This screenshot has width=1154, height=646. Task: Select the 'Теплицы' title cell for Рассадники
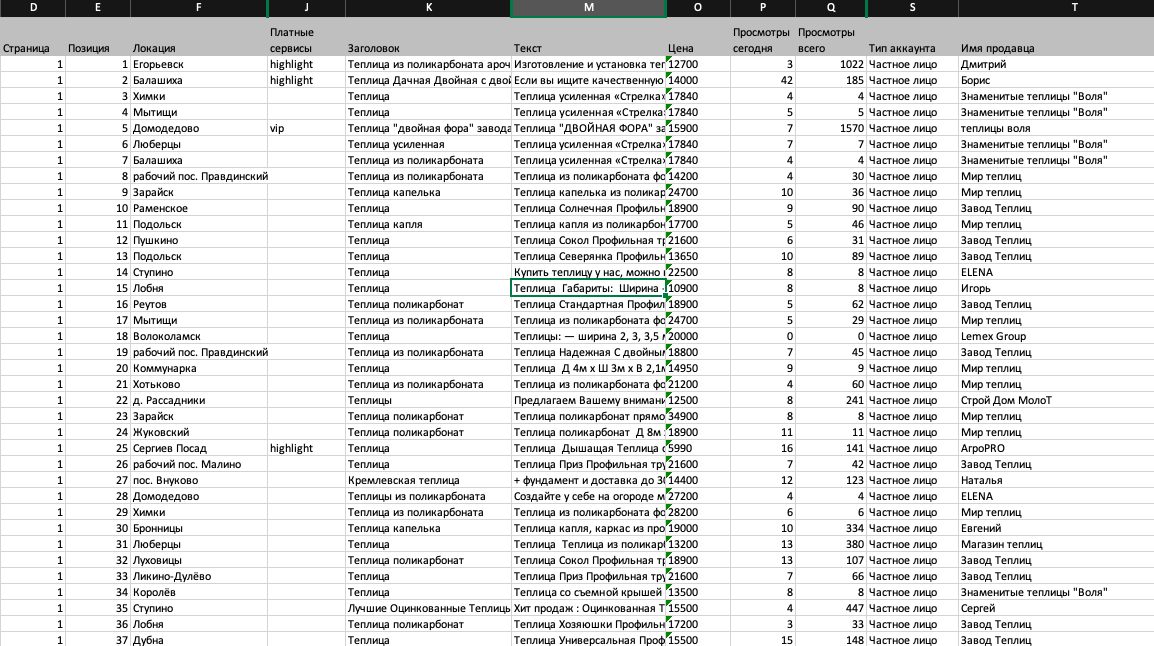pyautogui.click(x=428, y=400)
